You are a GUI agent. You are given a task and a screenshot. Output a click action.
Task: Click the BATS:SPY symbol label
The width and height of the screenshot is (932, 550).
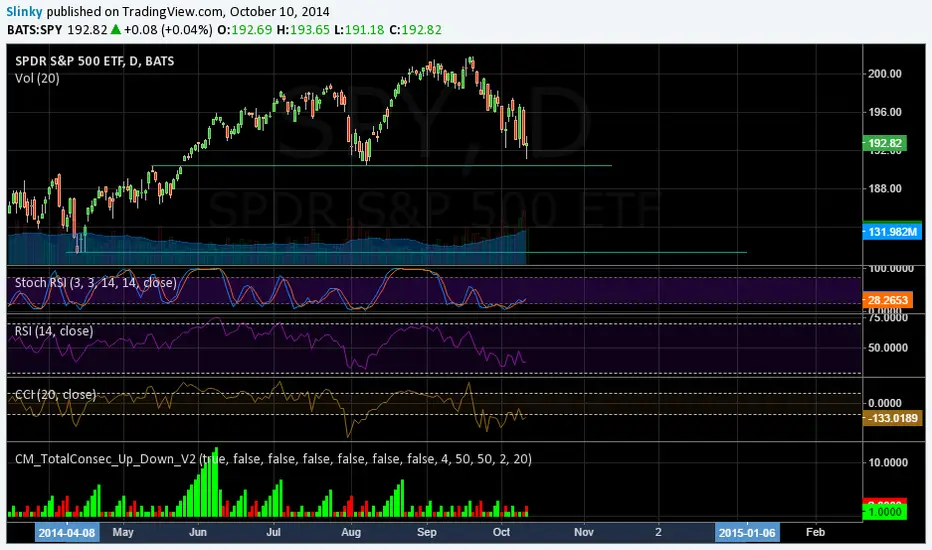[x=34, y=30]
